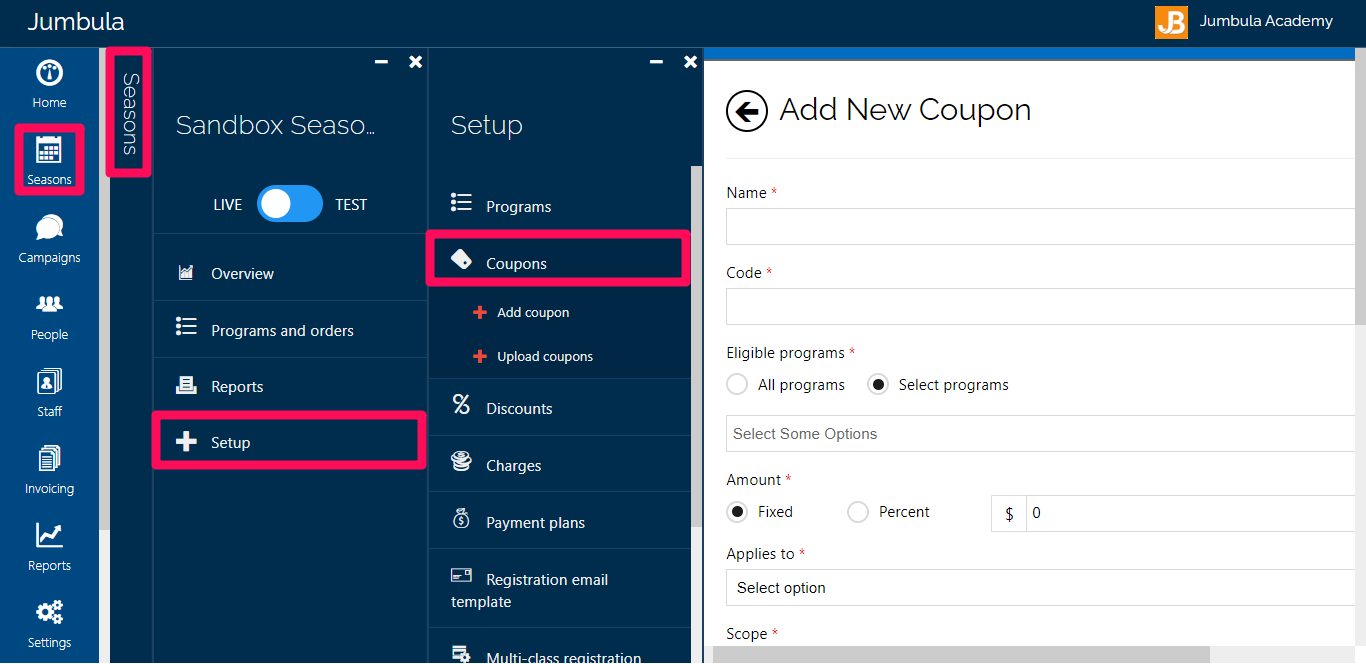1366x664 pixels.
Task: Click the back arrow beside Add New Coupon
Action: tap(747, 111)
